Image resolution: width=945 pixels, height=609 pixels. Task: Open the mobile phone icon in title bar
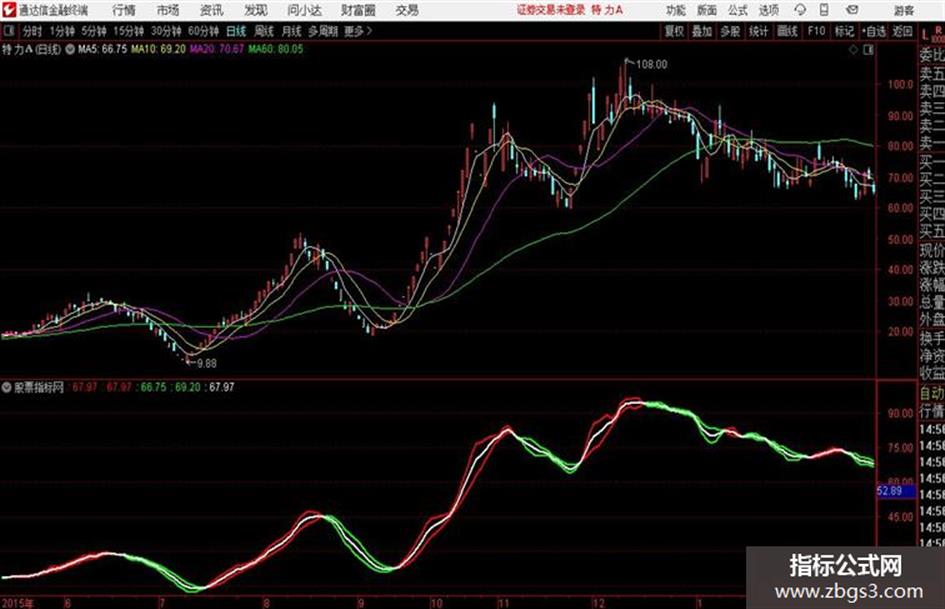[x=824, y=10]
